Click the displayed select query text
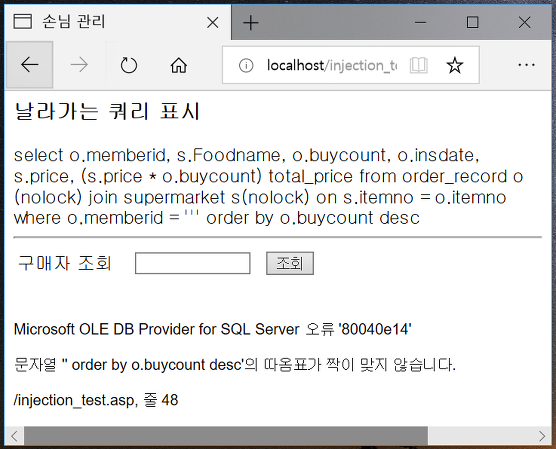 [268, 187]
